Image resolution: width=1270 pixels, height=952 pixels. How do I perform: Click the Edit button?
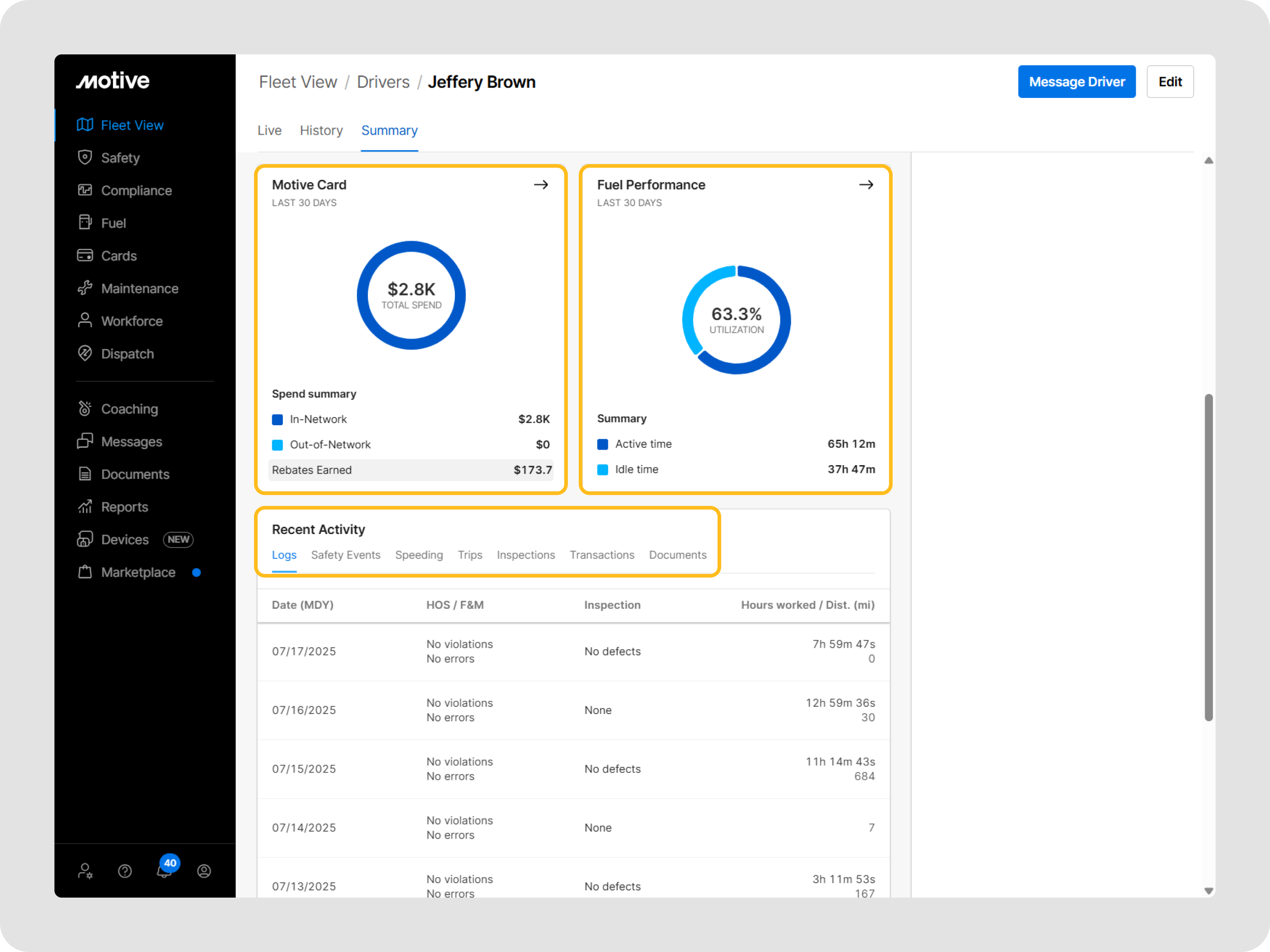pos(1169,82)
